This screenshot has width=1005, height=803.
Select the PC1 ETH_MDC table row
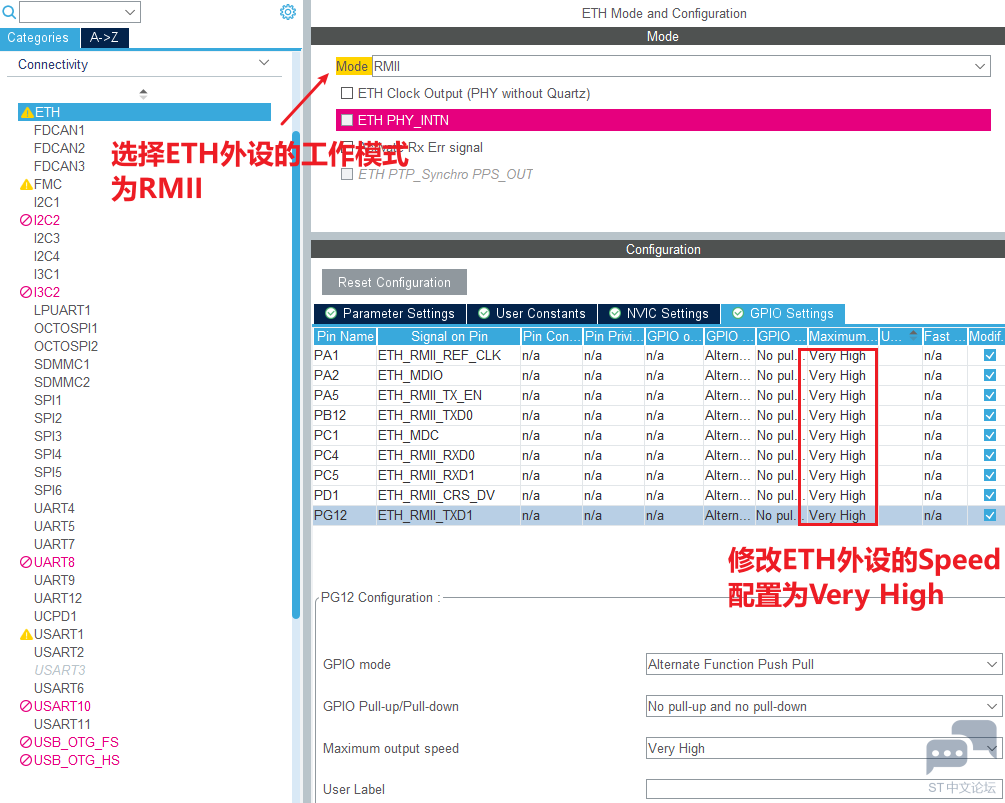(x=659, y=435)
